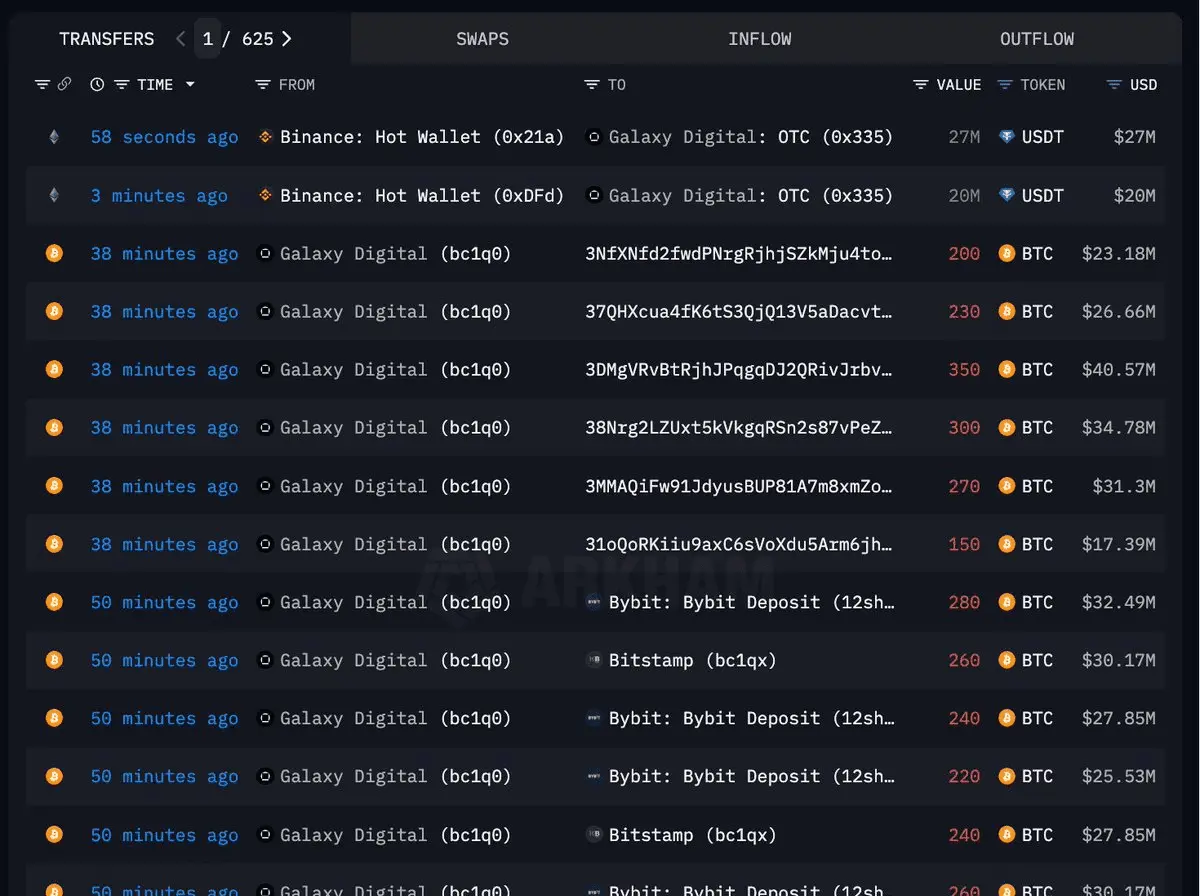Click the 20M value cell
Viewport: 1200px width, 896px height.
coord(964,195)
